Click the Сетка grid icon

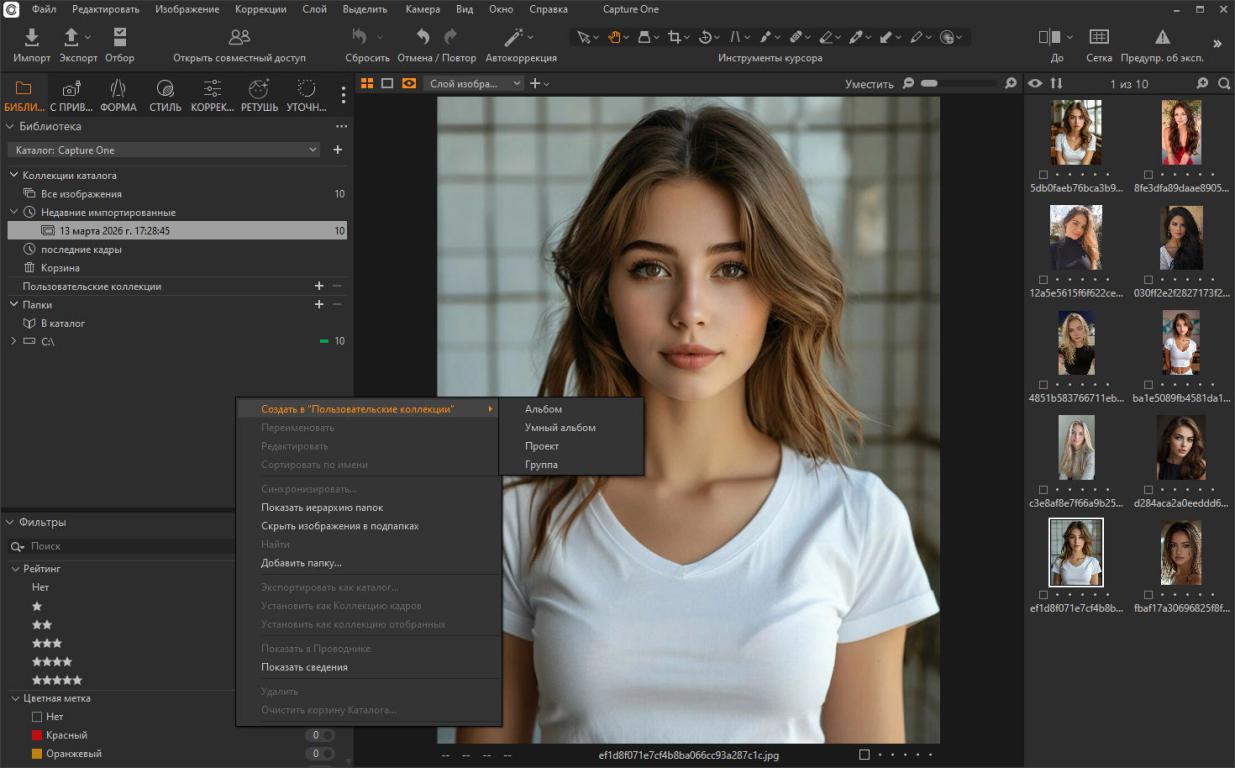point(1098,38)
